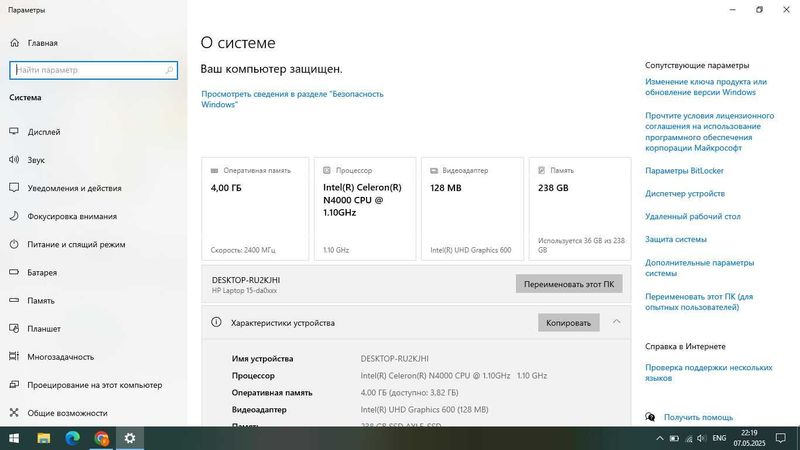The image size is (800, 450).
Task: Click the Видеоадаптер info card
Action: [x=472, y=209]
